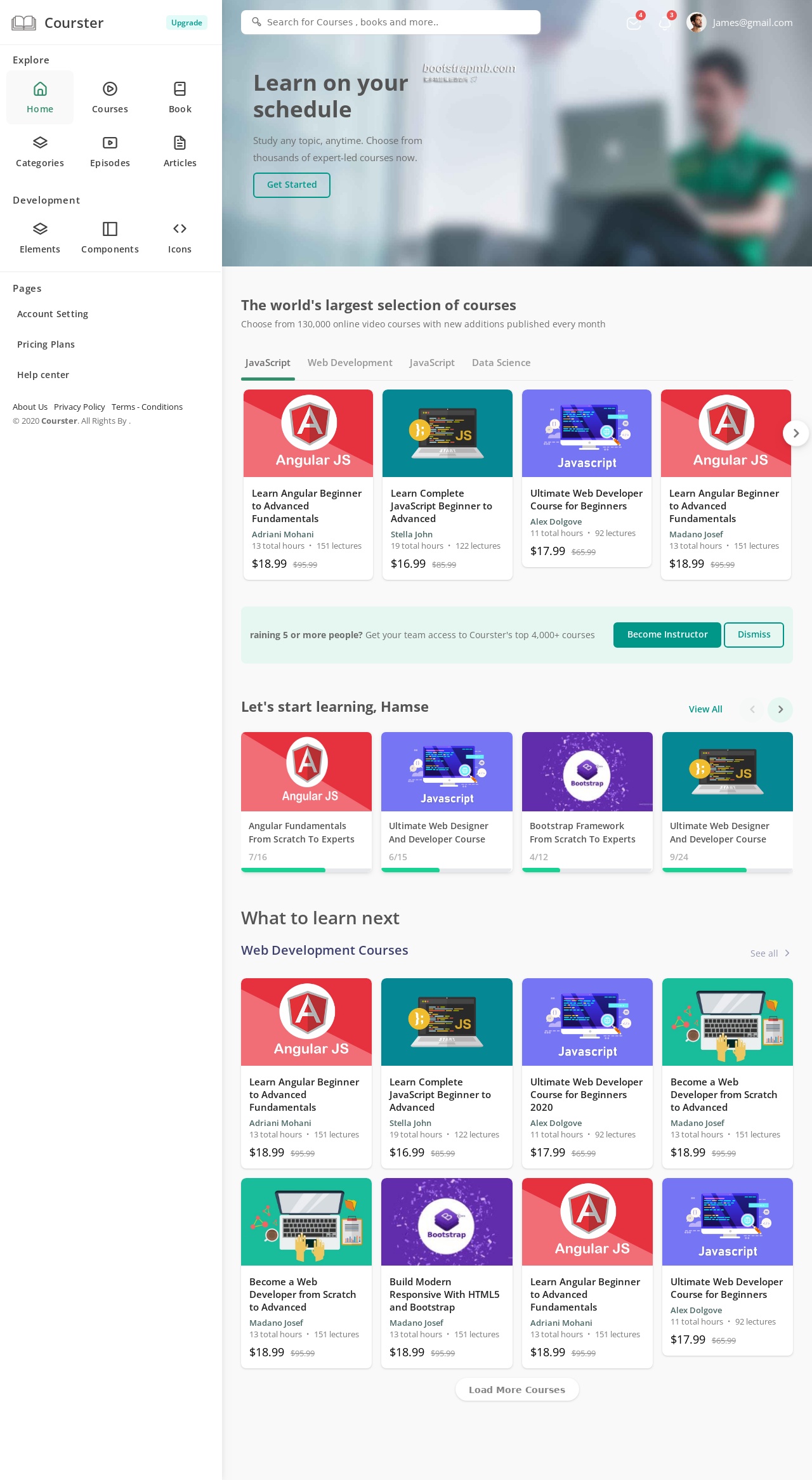This screenshot has width=812, height=1480.
Task: Click the search courses input field
Action: click(391, 22)
